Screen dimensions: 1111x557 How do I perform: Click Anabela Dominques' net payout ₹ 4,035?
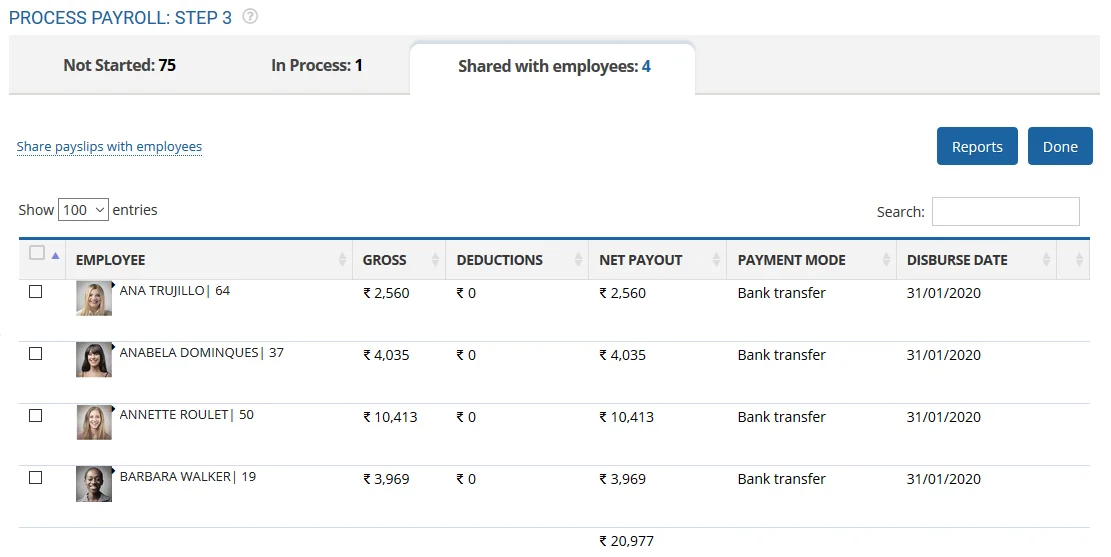coord(623,355)
